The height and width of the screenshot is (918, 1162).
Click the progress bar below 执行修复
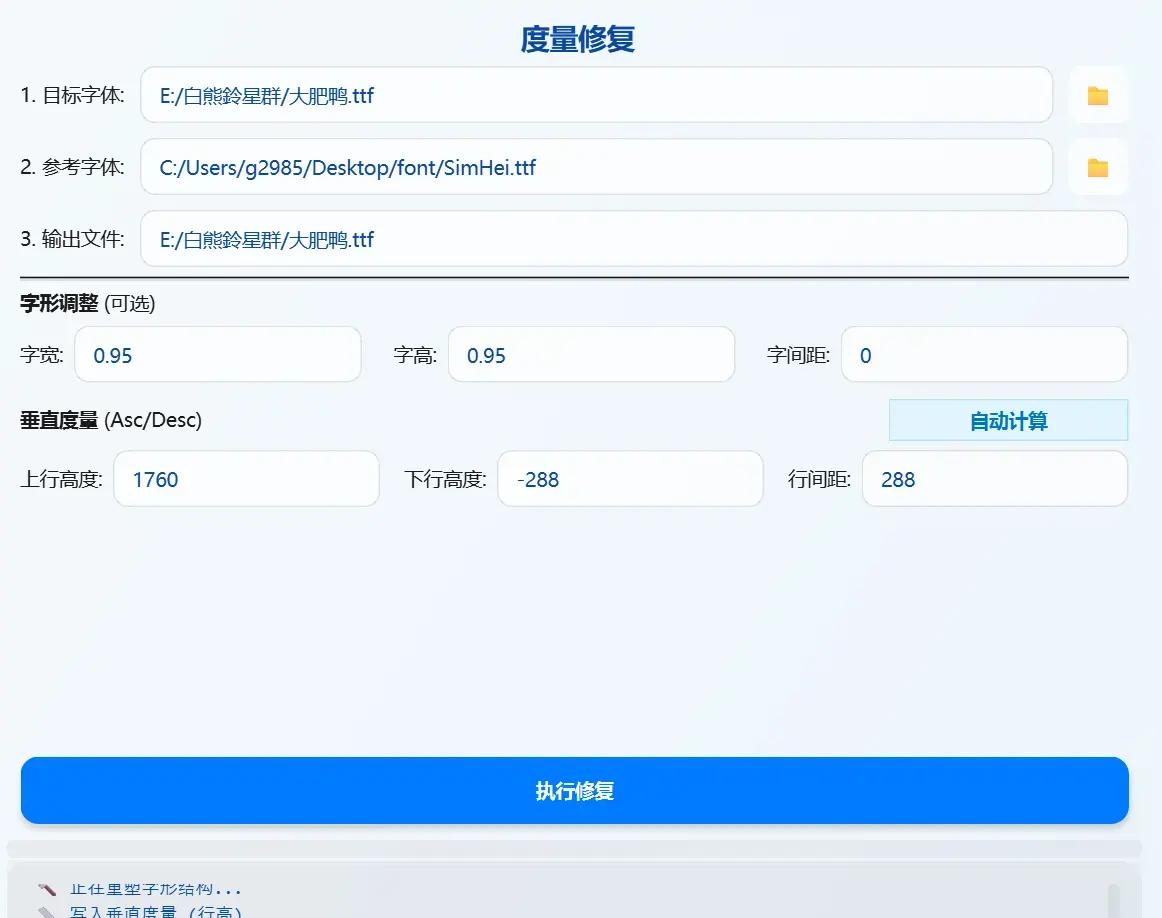pyautogui.click(x=574, y=848)
